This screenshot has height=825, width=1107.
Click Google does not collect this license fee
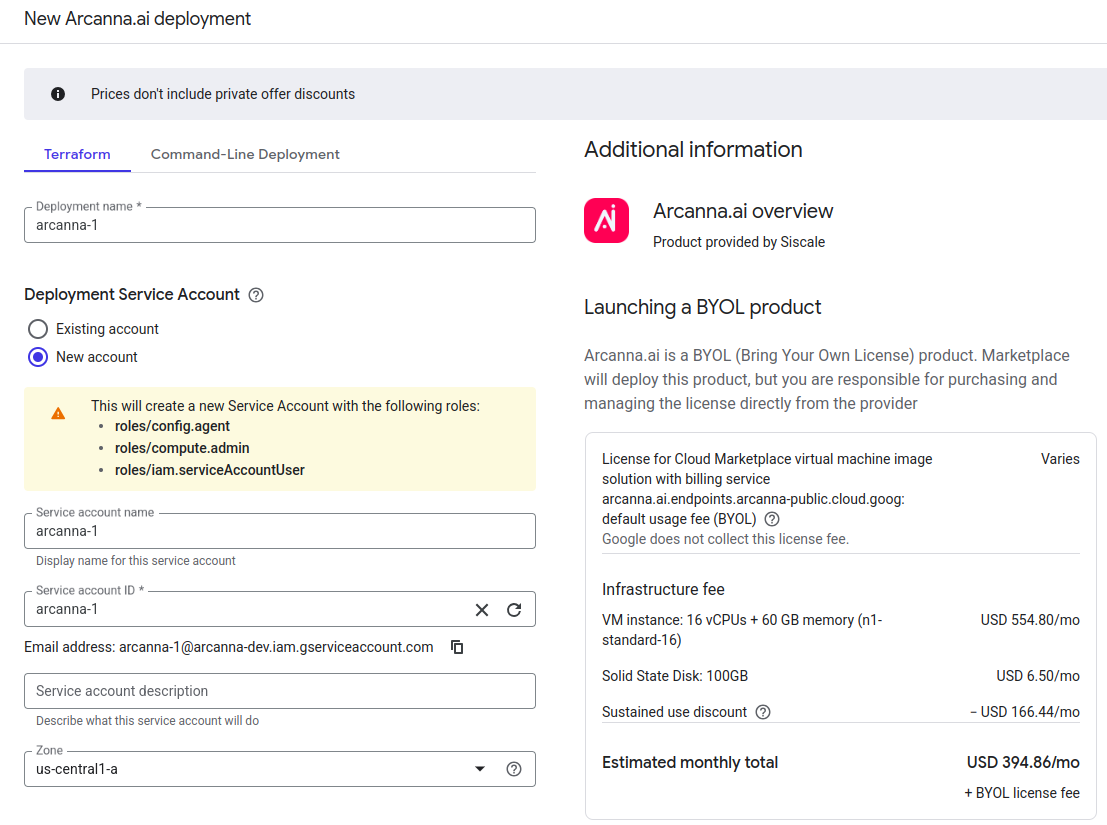(725, 539)
